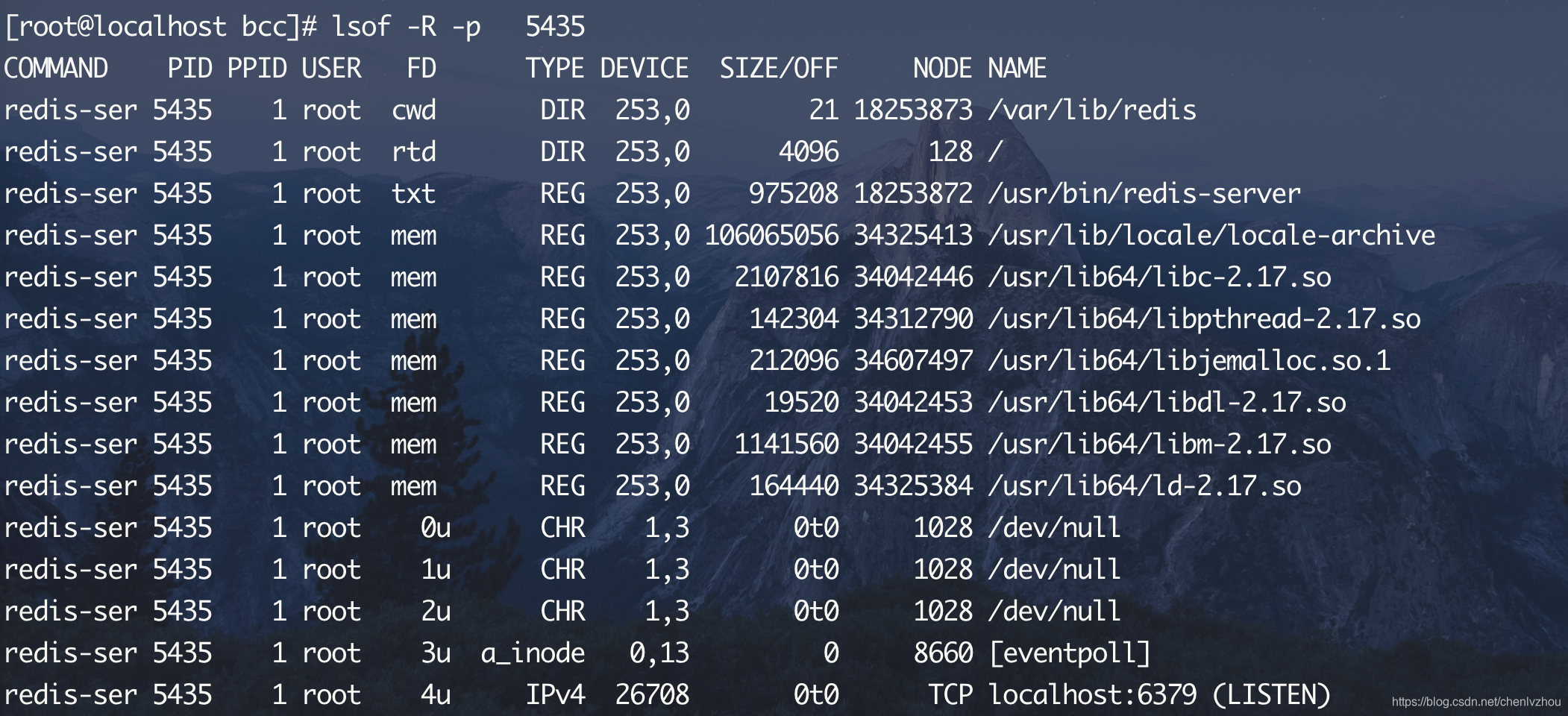The width and height of the screenshot is (1568, 716).
Task: Click the 0u file descriptor entry
Action: [436, 528]
